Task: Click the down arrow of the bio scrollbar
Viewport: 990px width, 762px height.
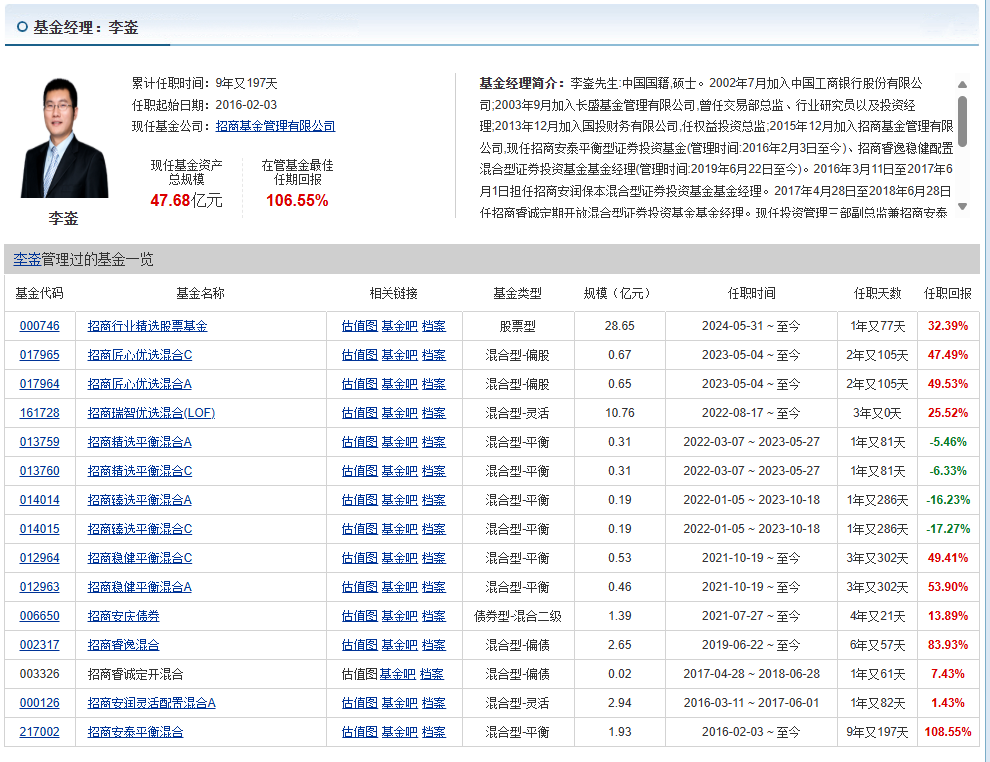Action: coord(962,206)
